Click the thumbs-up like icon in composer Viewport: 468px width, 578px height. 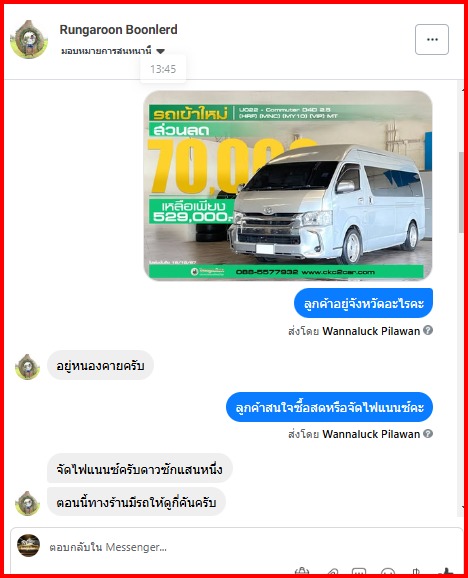[x=447, y=572]
